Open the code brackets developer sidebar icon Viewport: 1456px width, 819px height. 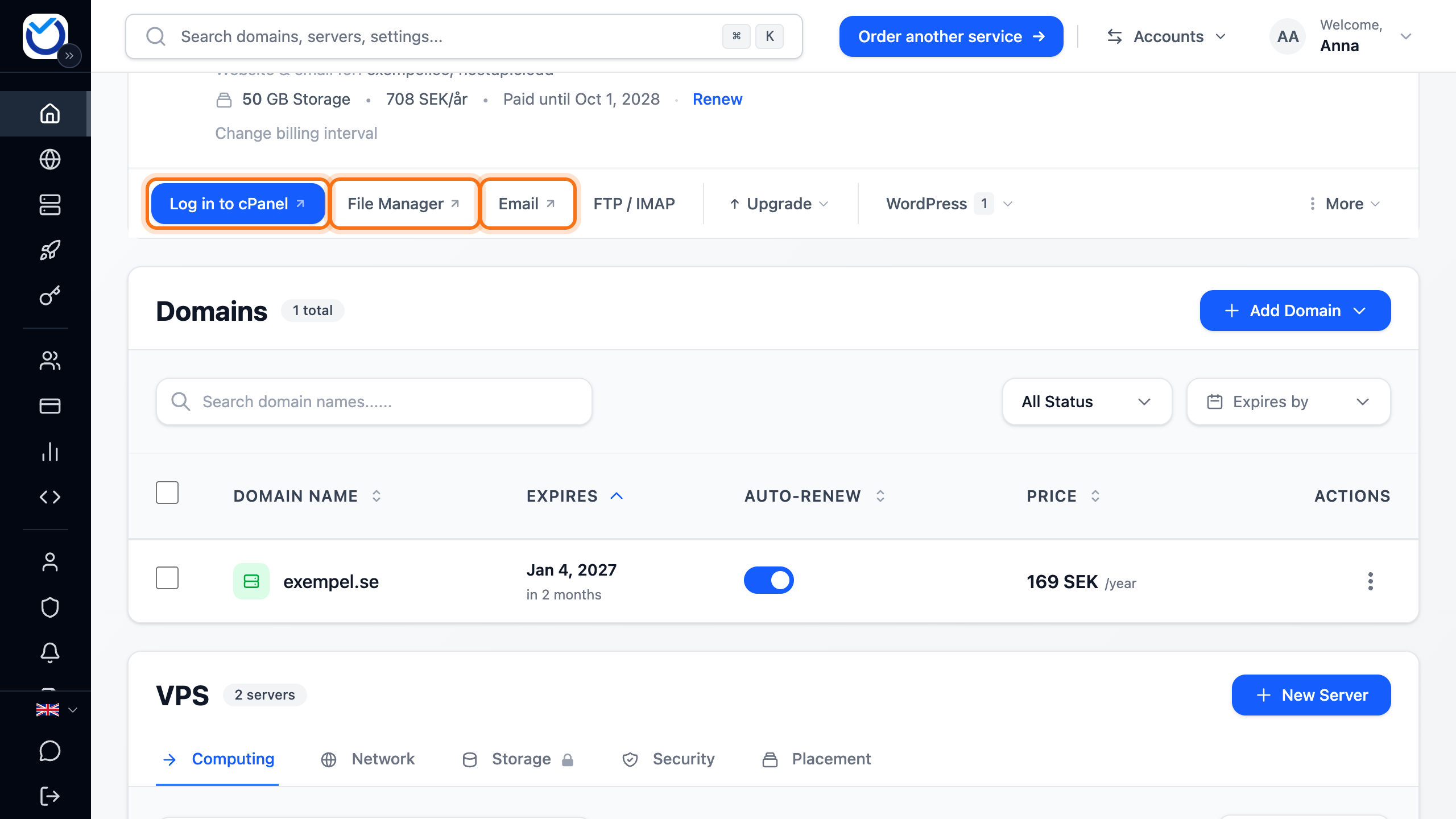tap(50, 497)
